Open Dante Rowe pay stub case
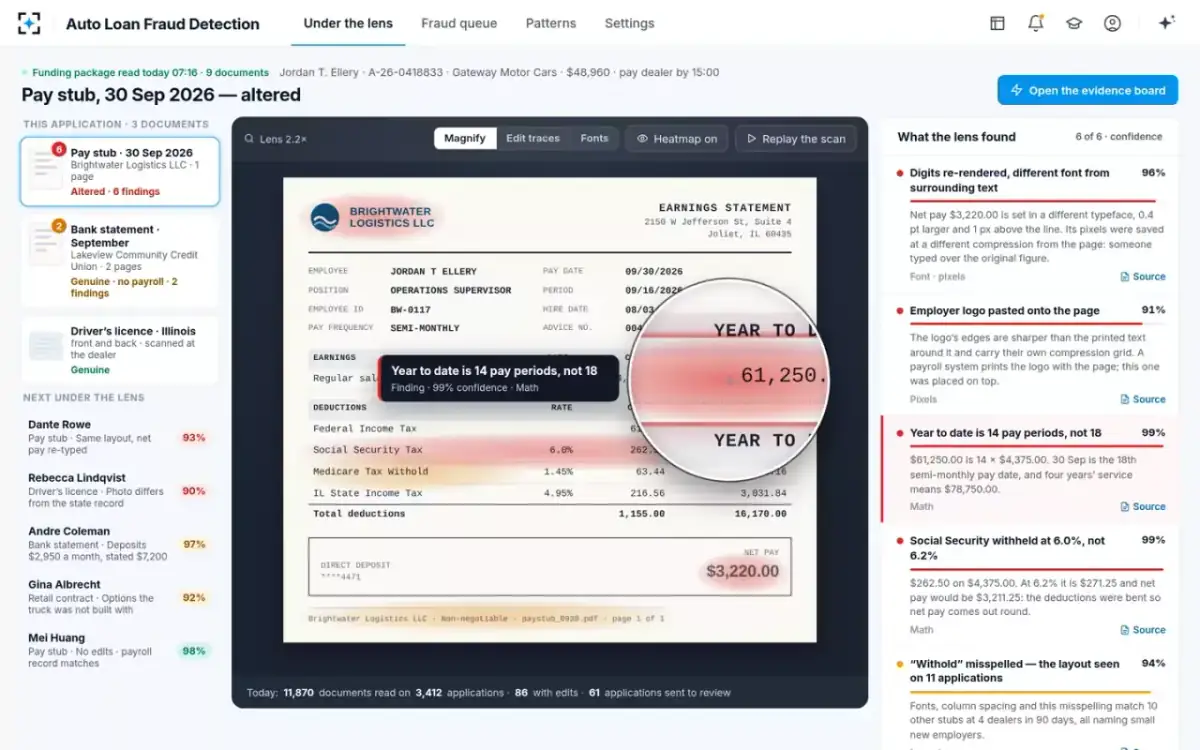 (120, 437)
